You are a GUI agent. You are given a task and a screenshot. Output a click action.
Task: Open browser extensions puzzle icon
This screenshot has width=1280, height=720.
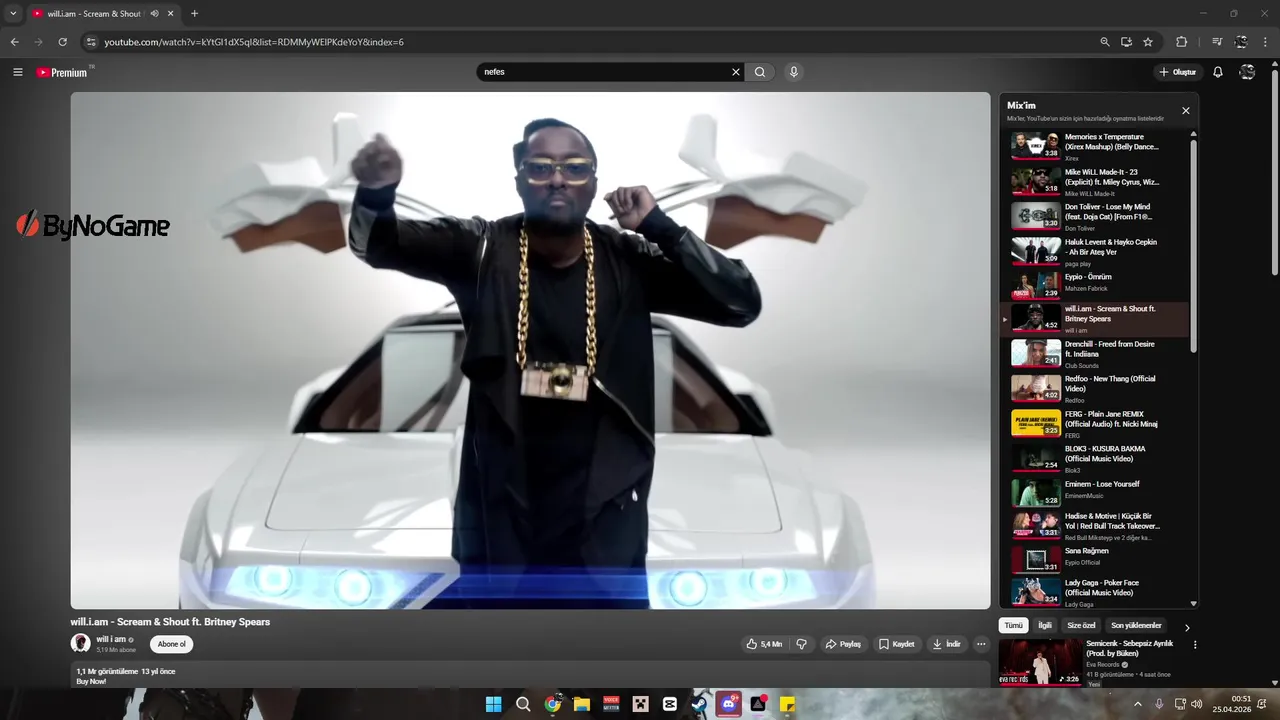1181,42
